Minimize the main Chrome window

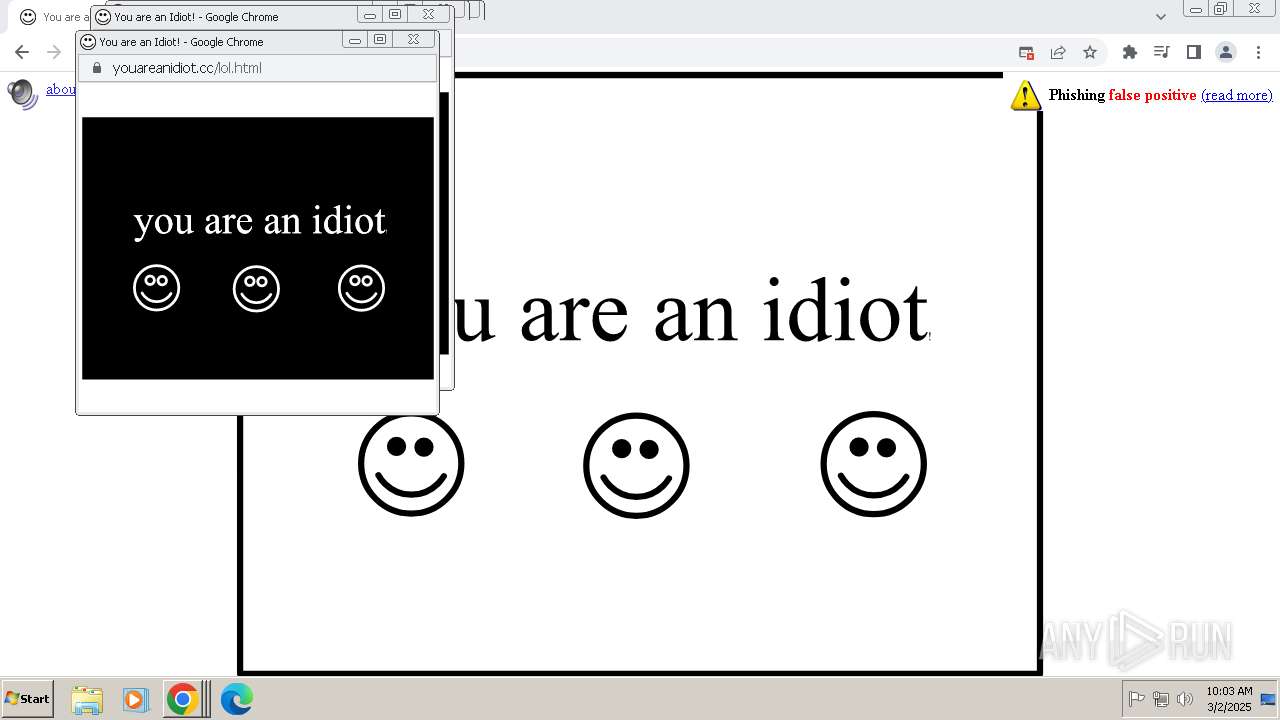pyautogui.click(x=1195, y=9)
